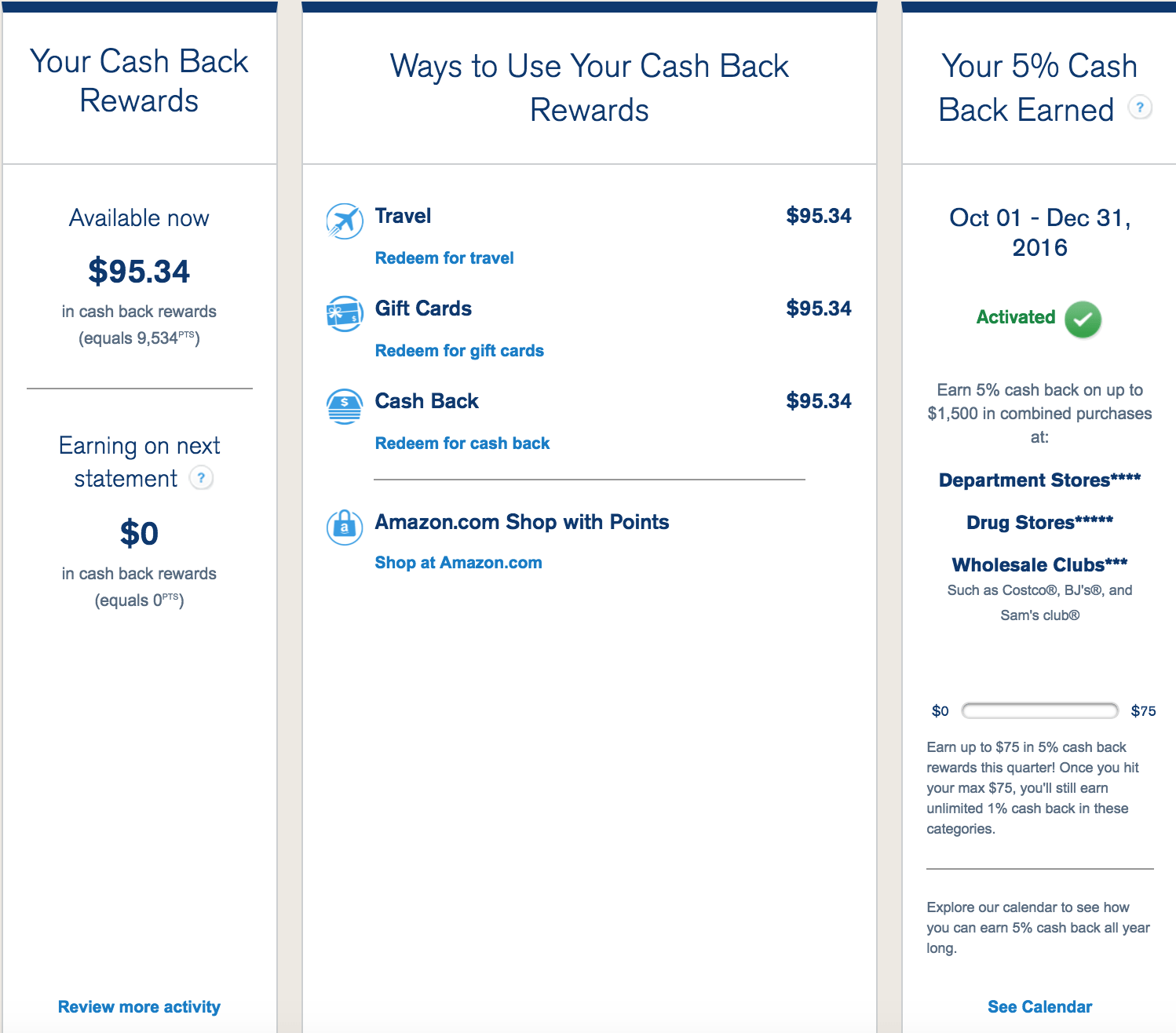Open Redeem for travel link
The height and width of the screenshot is (1033, 1176).
444,258
